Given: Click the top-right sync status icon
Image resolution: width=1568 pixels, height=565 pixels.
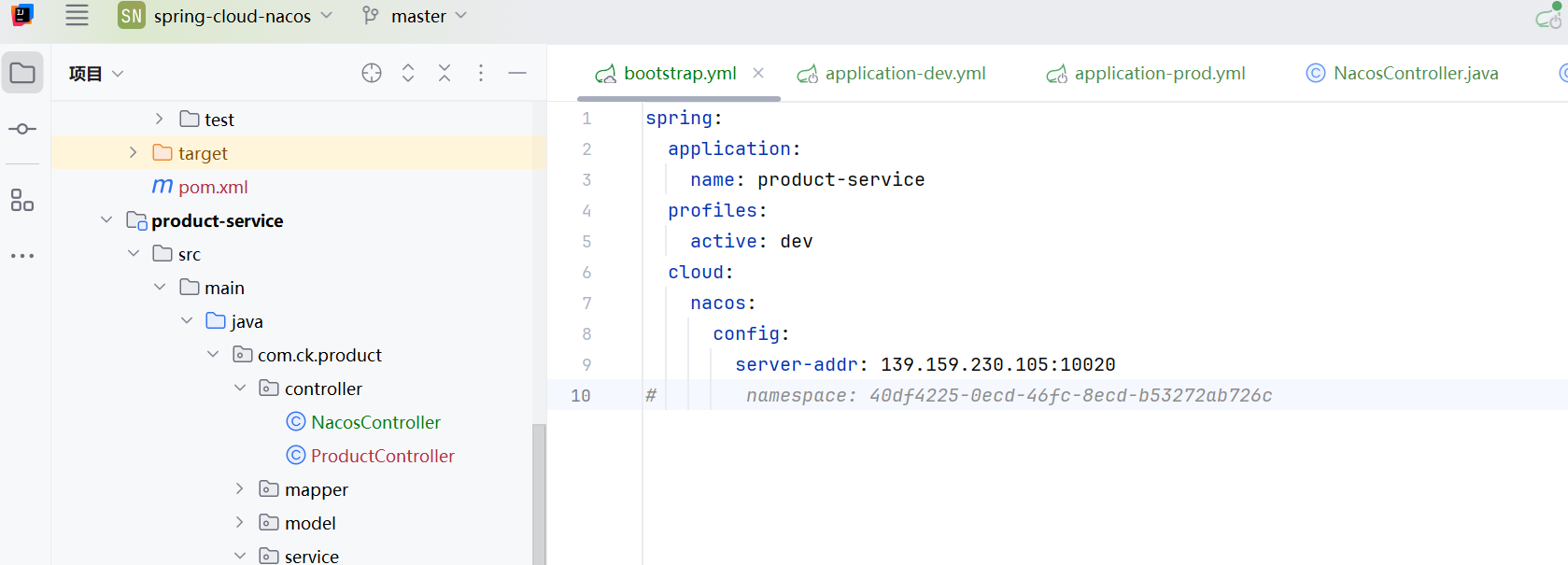Looking at the screenshot, I should tap(1548, 15).
